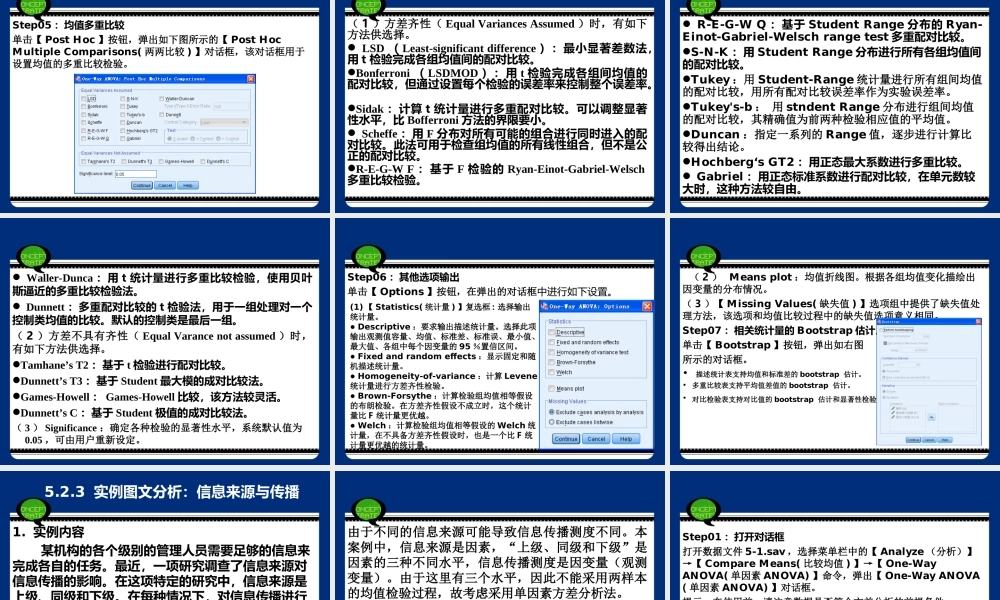Click the Bootstrap dialog title bar icon

pos(879,323)
